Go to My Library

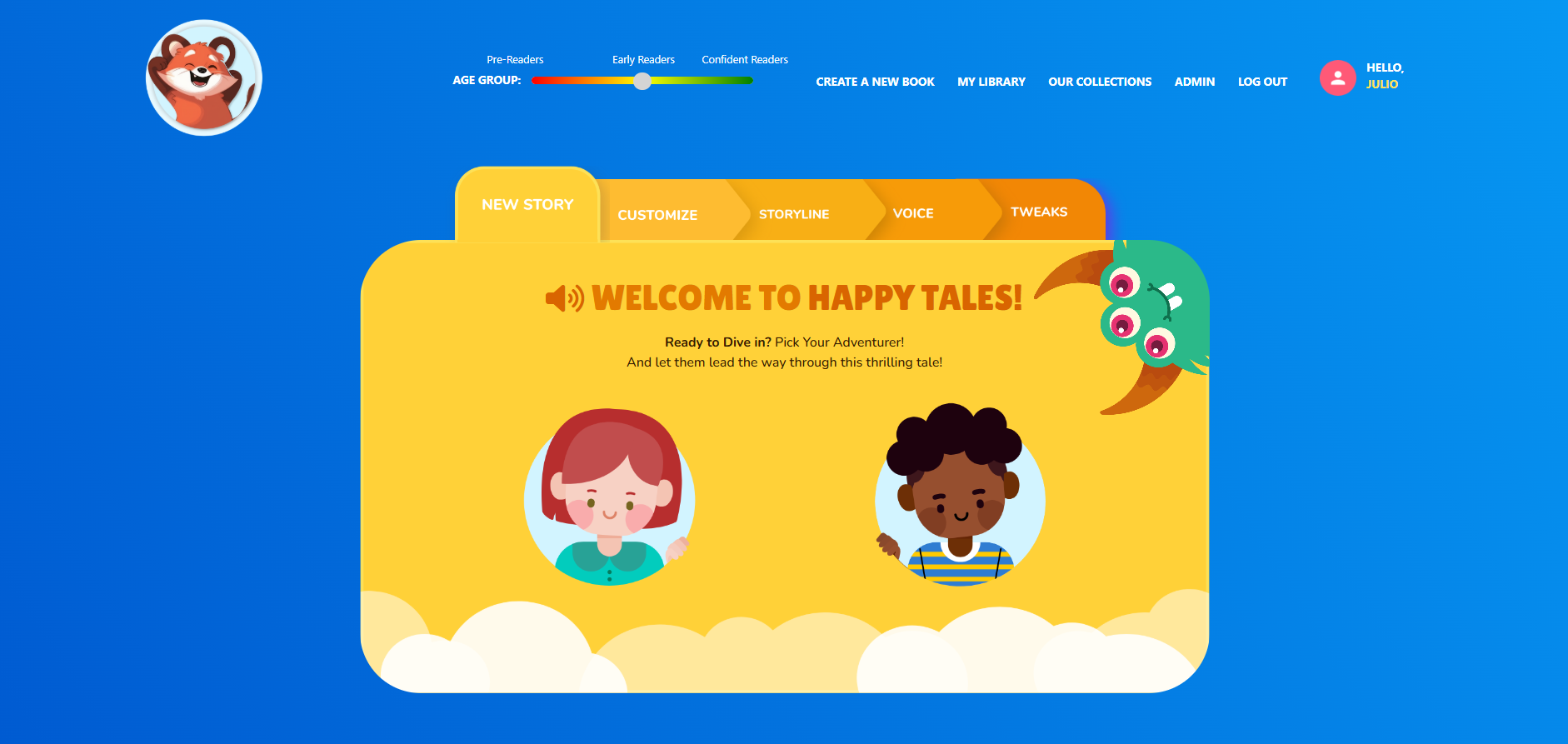pos(991,82)
